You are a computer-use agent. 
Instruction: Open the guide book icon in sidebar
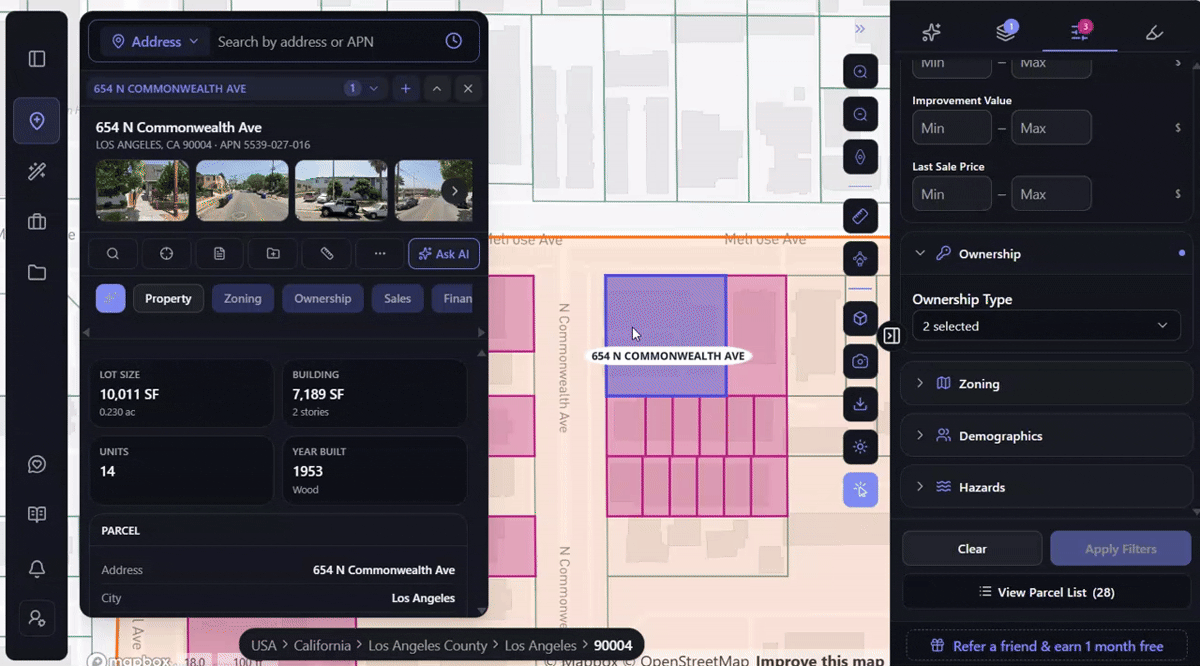[37, 515]
